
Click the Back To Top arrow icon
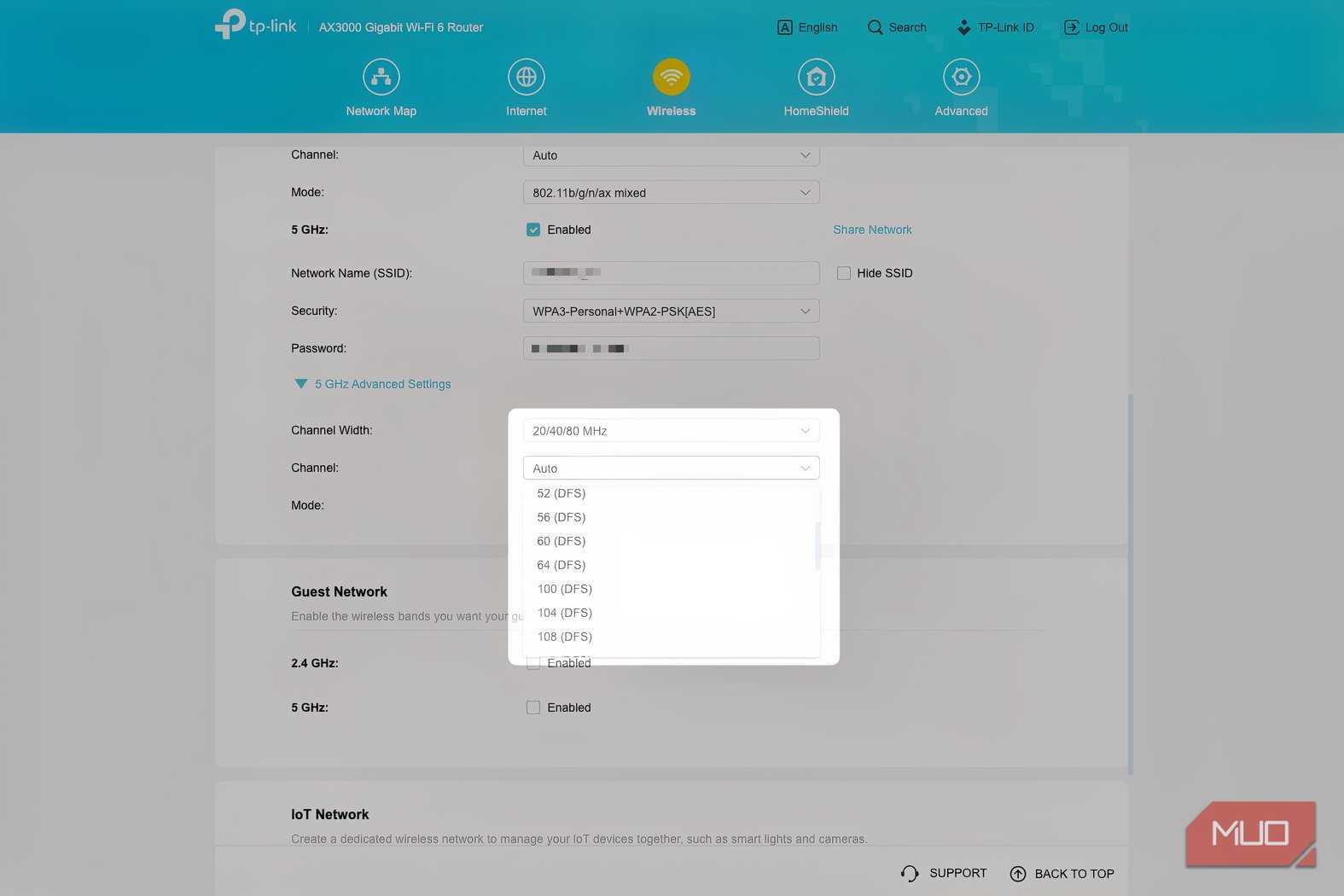coord(1018,874)
